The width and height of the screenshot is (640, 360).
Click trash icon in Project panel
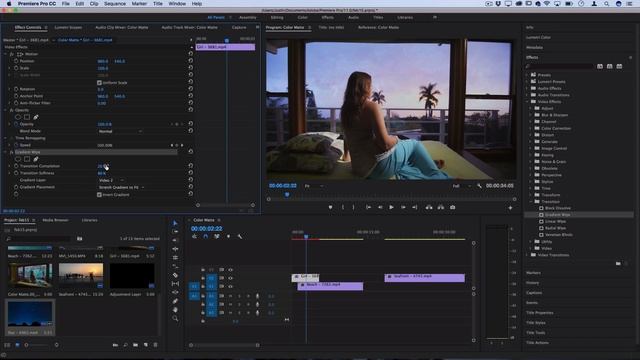[156, 345]
